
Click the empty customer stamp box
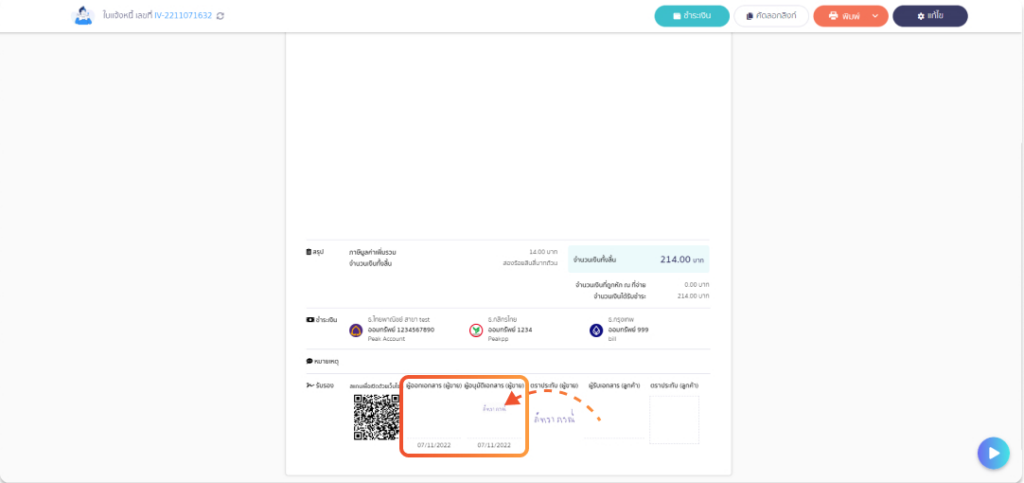[674, 420]
